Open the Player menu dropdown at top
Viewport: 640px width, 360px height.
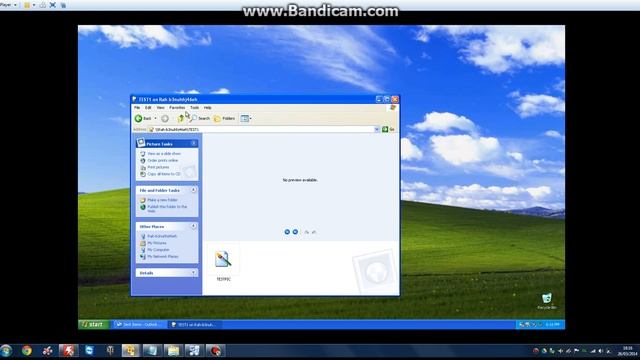point(8,5)
